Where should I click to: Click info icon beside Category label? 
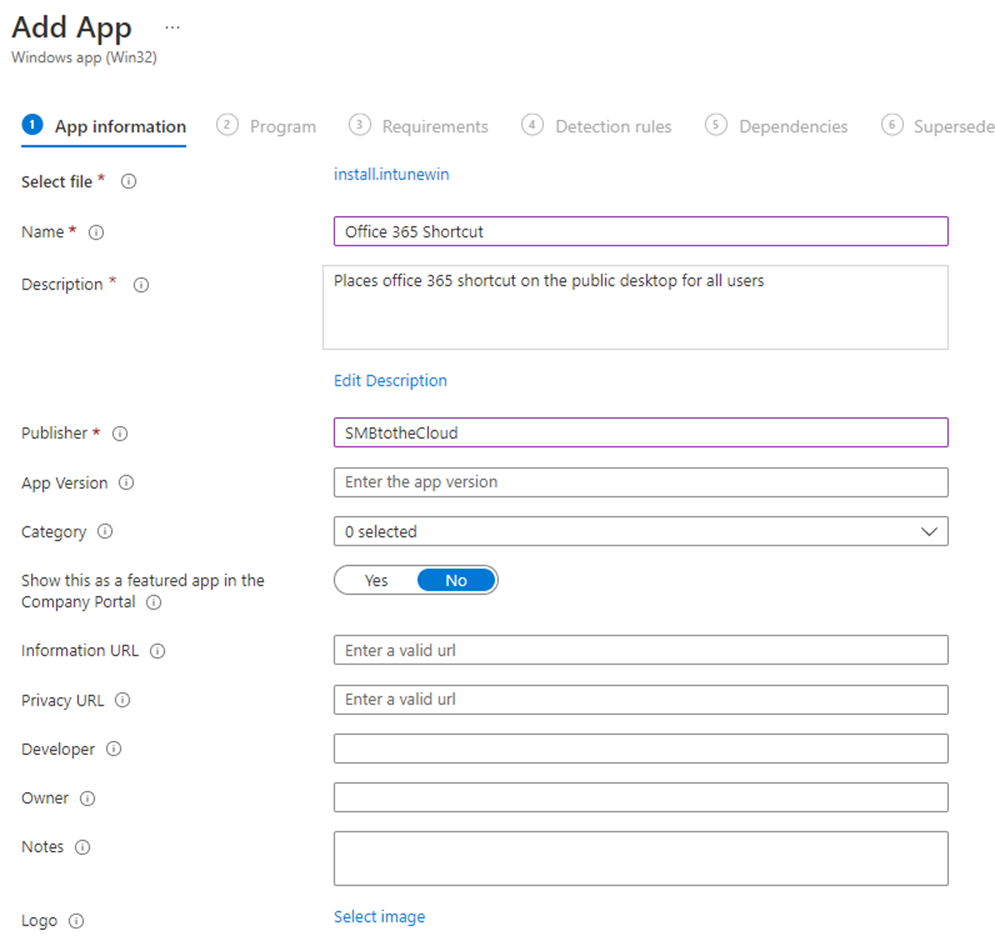[105, 532]
